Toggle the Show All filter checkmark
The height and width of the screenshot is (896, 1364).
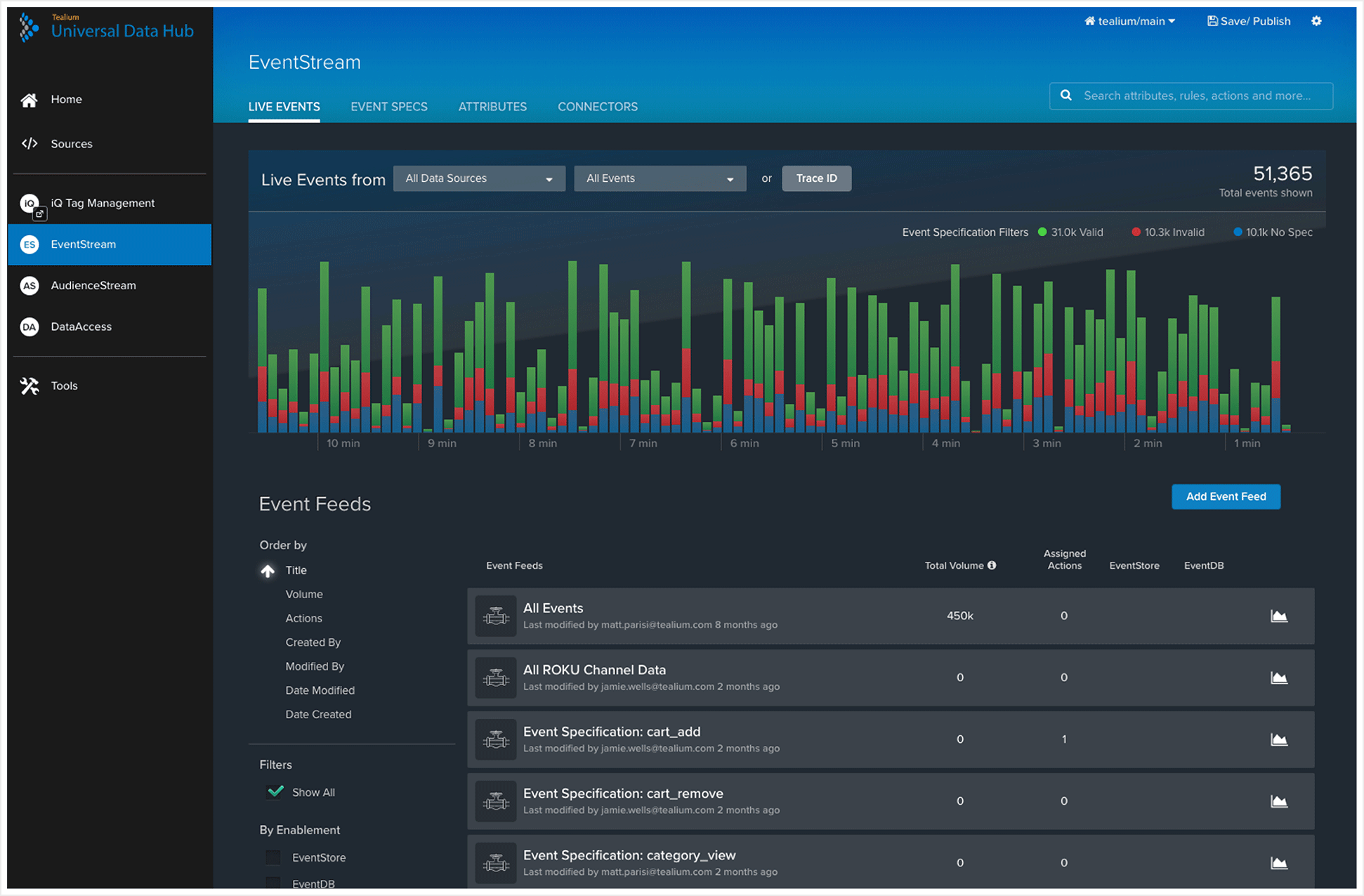click(275, 791)
